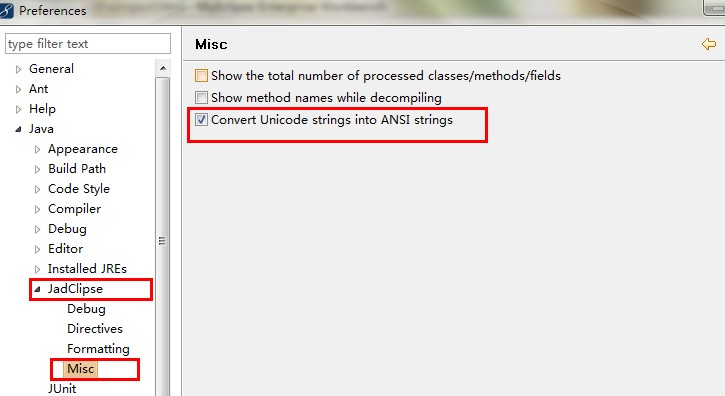The height and width of the screenshot is (396, 725).
Task: Click the scroll up arrow in tree panel
Action: [x=163, y=68]
